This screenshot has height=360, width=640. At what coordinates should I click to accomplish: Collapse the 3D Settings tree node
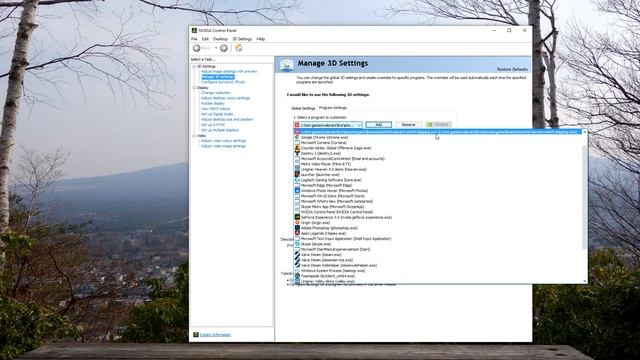(194, 66)
